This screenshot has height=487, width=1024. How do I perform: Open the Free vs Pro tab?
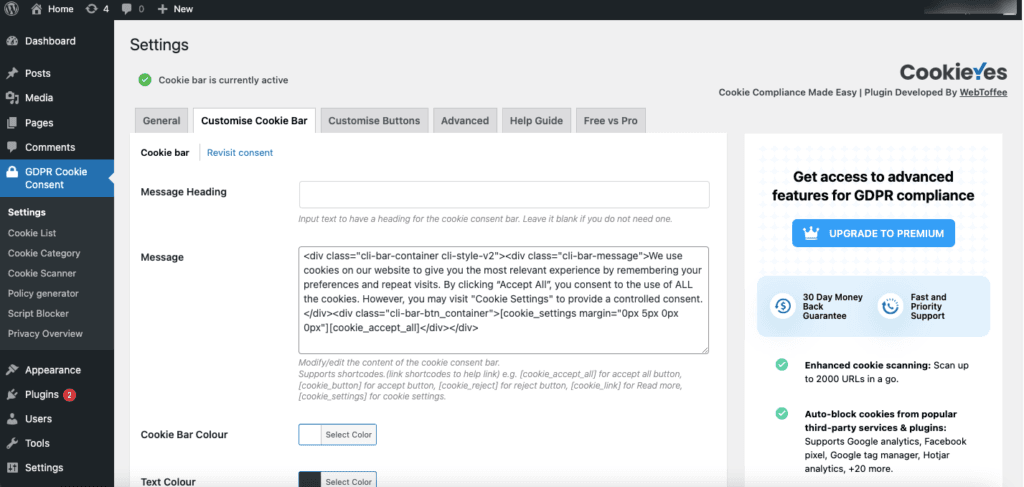pos(611,121)
